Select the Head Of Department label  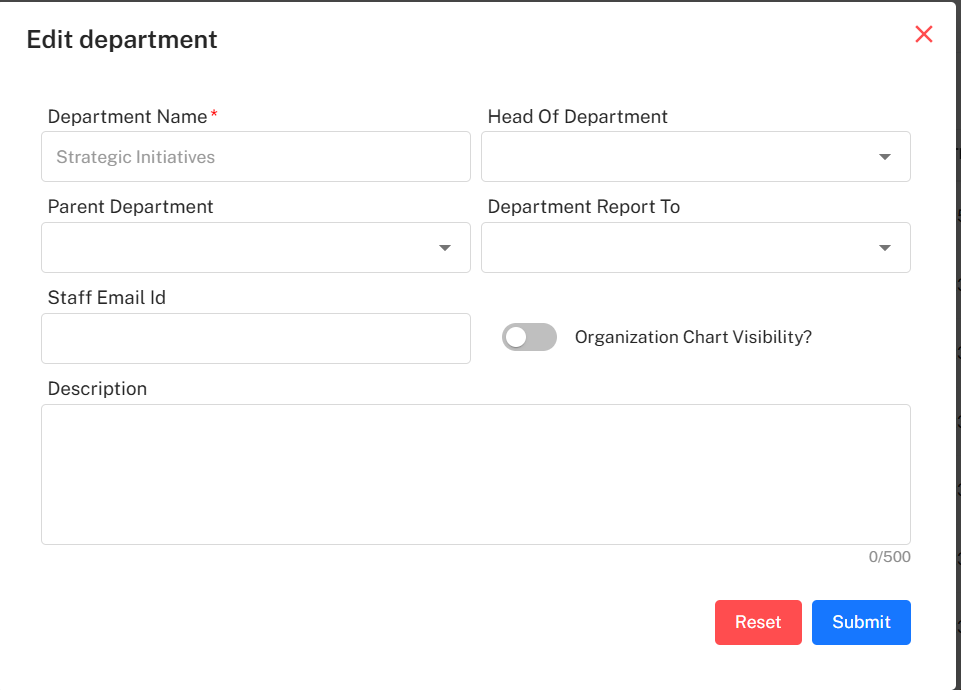578,117
